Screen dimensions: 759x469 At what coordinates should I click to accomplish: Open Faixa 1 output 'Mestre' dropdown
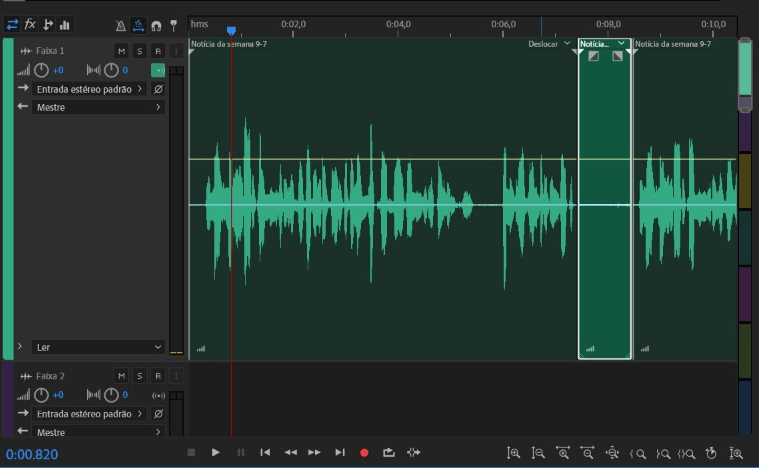[98, 107]
